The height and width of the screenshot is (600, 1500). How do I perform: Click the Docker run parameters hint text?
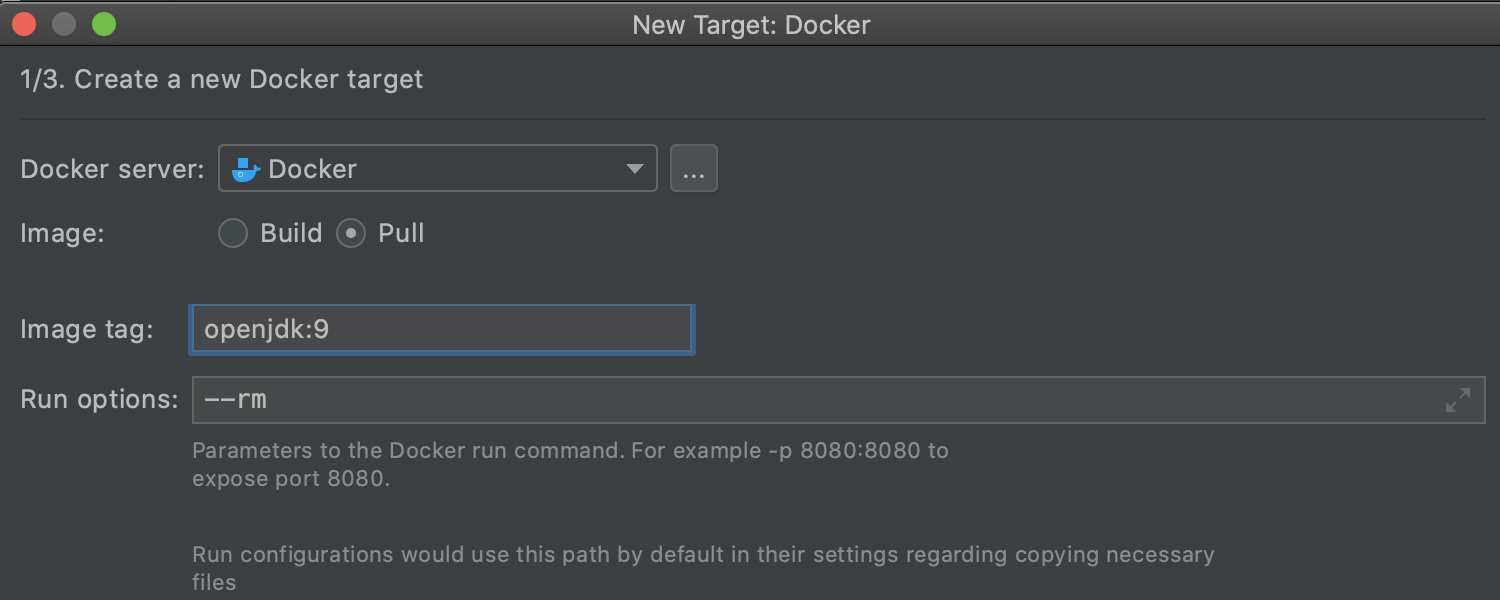click(570, 464)
